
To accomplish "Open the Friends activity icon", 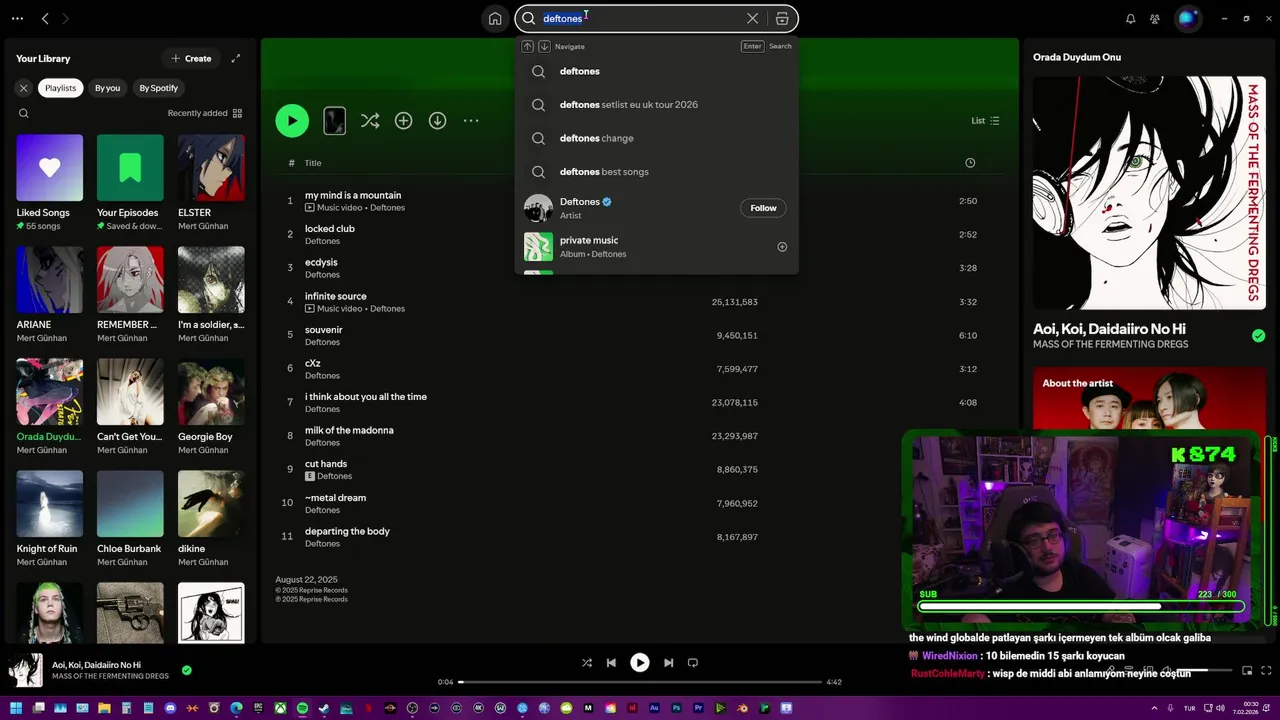I will coord(1155,18).
